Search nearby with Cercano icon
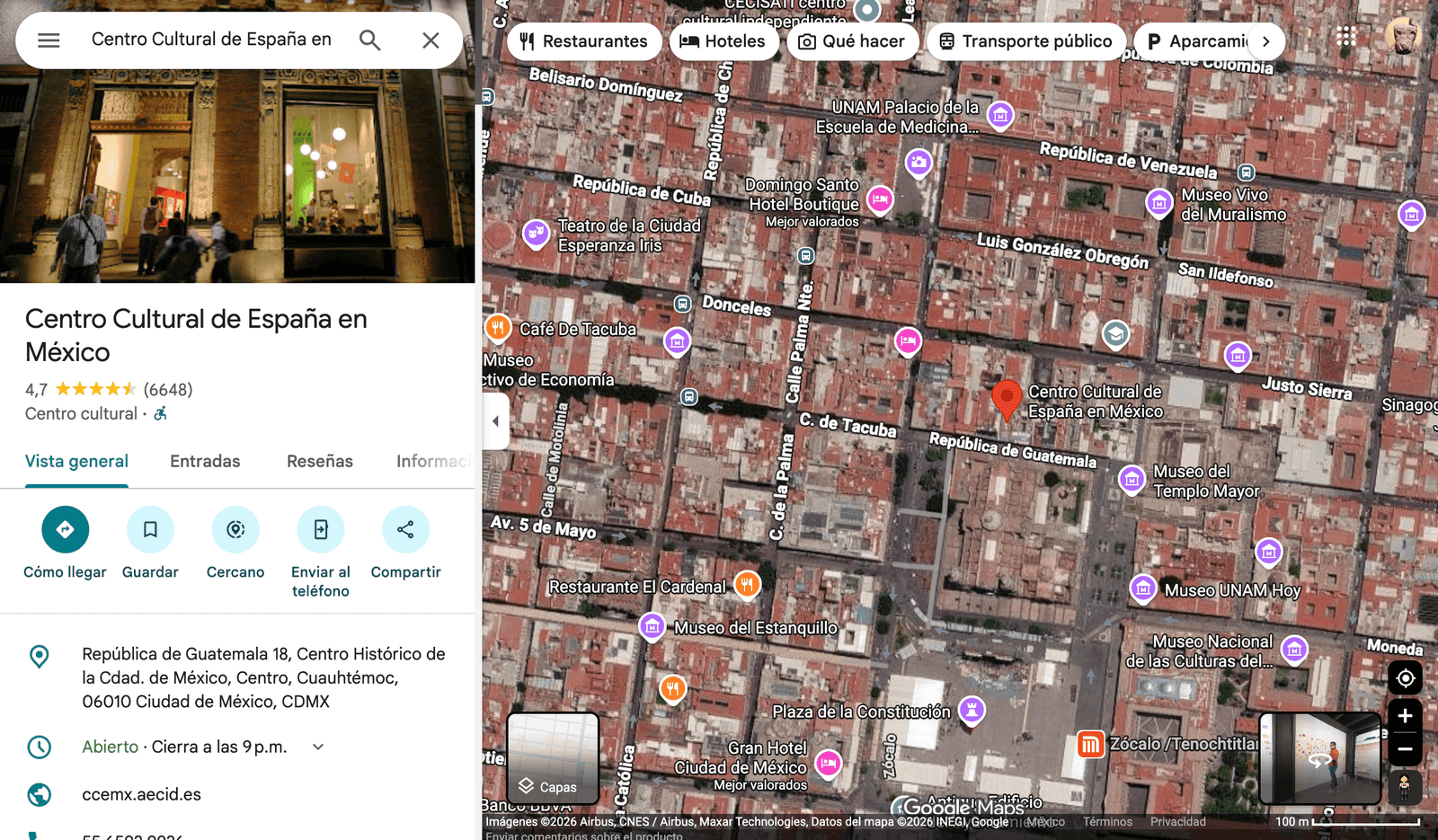The image size is (1438, 840). [x=235, y=529]
